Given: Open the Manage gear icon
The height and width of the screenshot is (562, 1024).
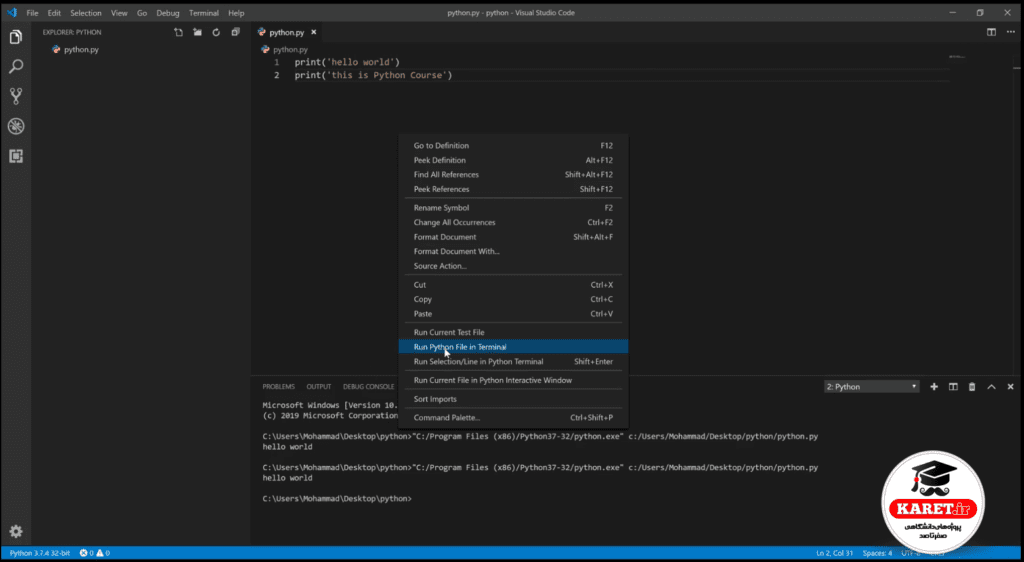Looking at the screenshot, I should point(16,531).
